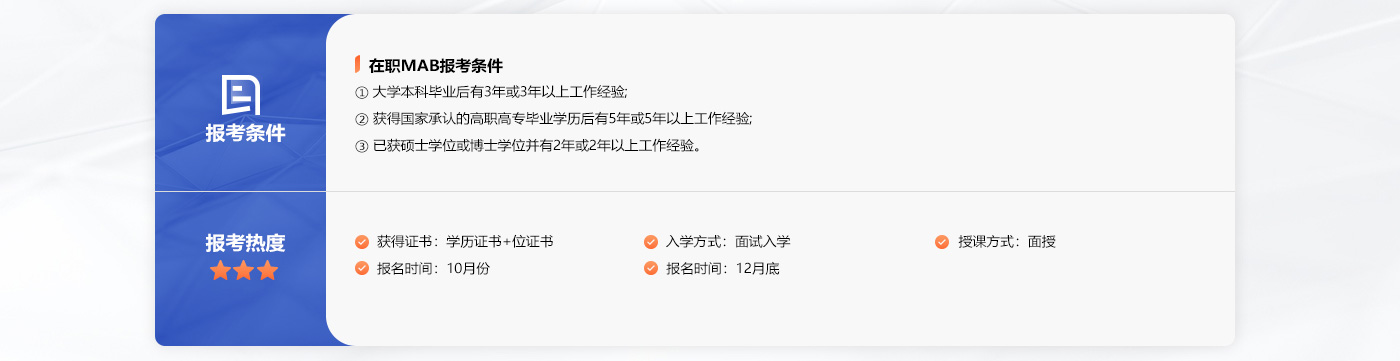
Task: Click the check icon beside 授课方式
Action: [942, 242]
